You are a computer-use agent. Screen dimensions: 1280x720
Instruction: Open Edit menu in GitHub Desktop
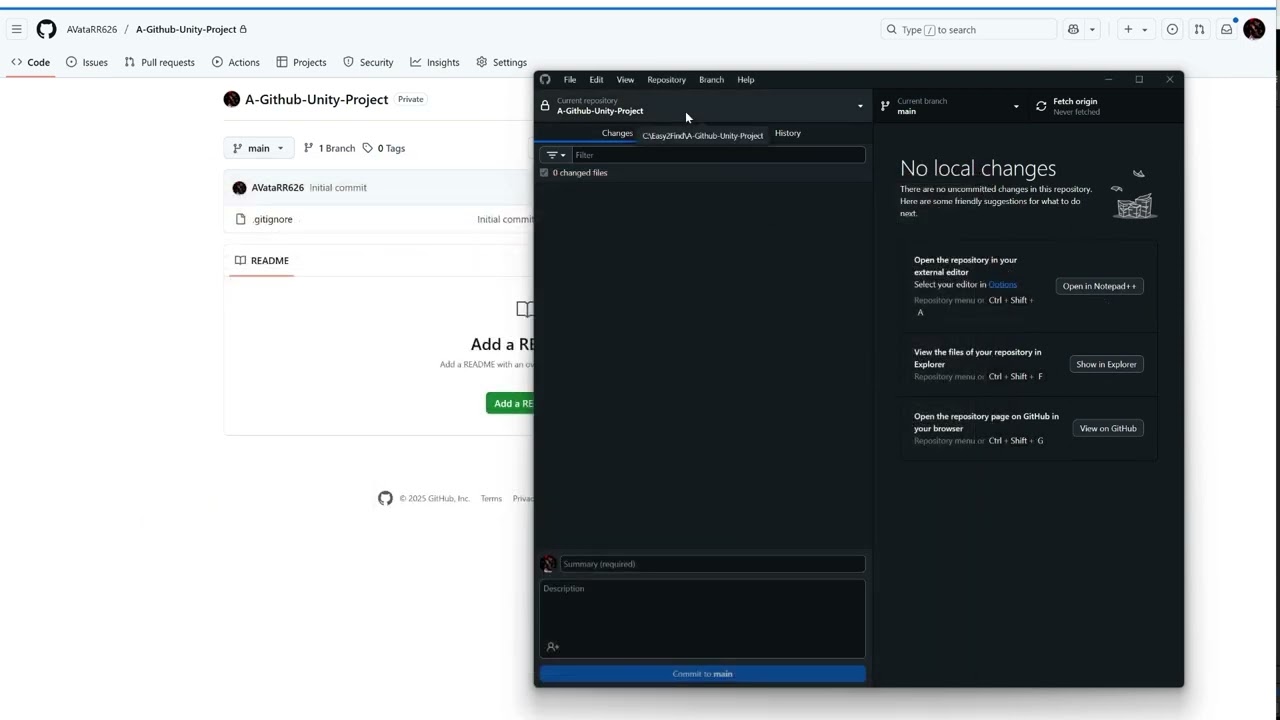pyautogui.click(x=596, y=79)
